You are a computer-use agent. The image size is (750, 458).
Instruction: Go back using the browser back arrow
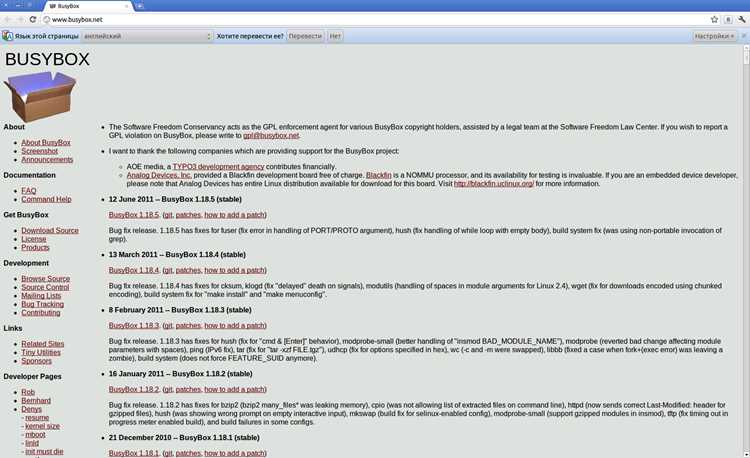tap(7, 20)
